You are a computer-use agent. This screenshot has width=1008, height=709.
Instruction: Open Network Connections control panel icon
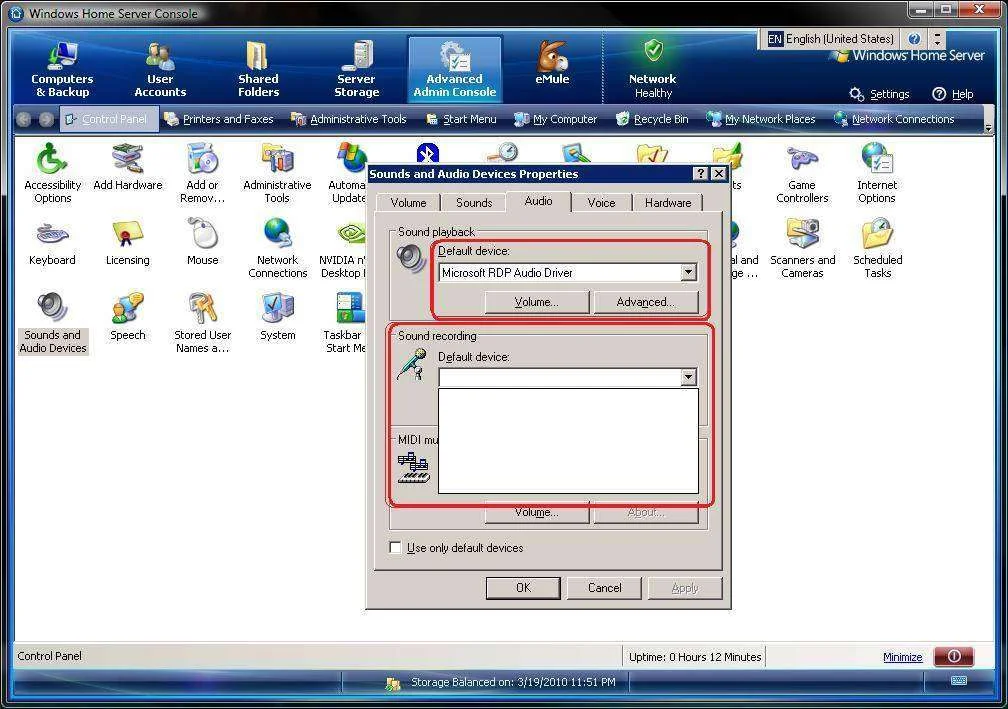(278, 248)
